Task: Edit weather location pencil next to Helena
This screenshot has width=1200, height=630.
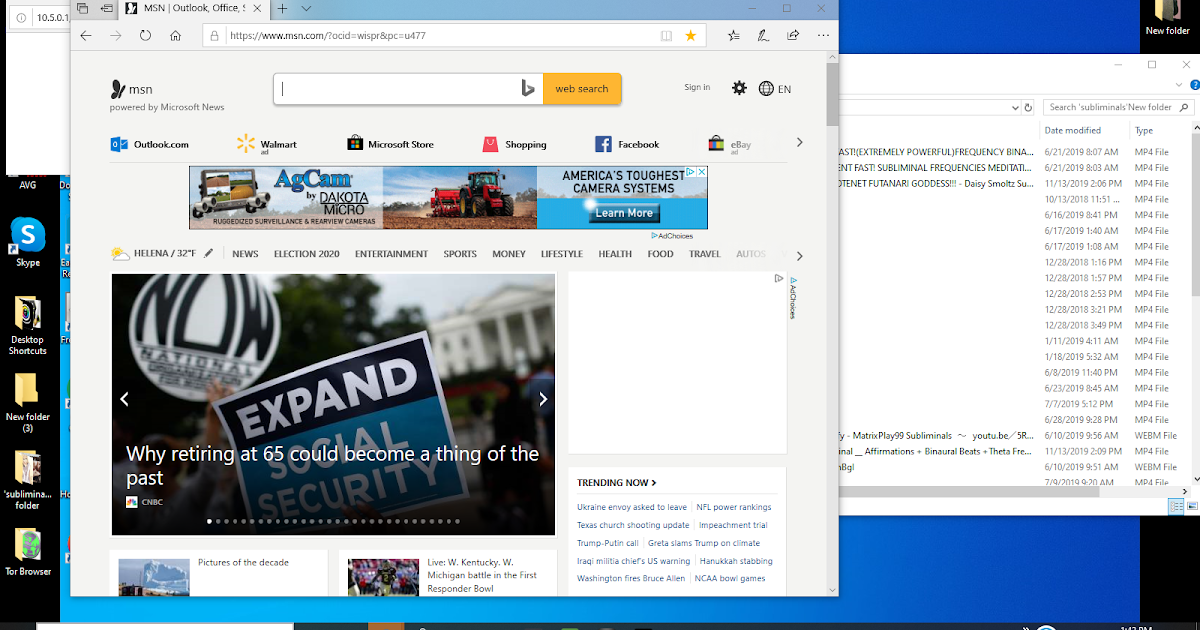Action: tap(208, 254)
